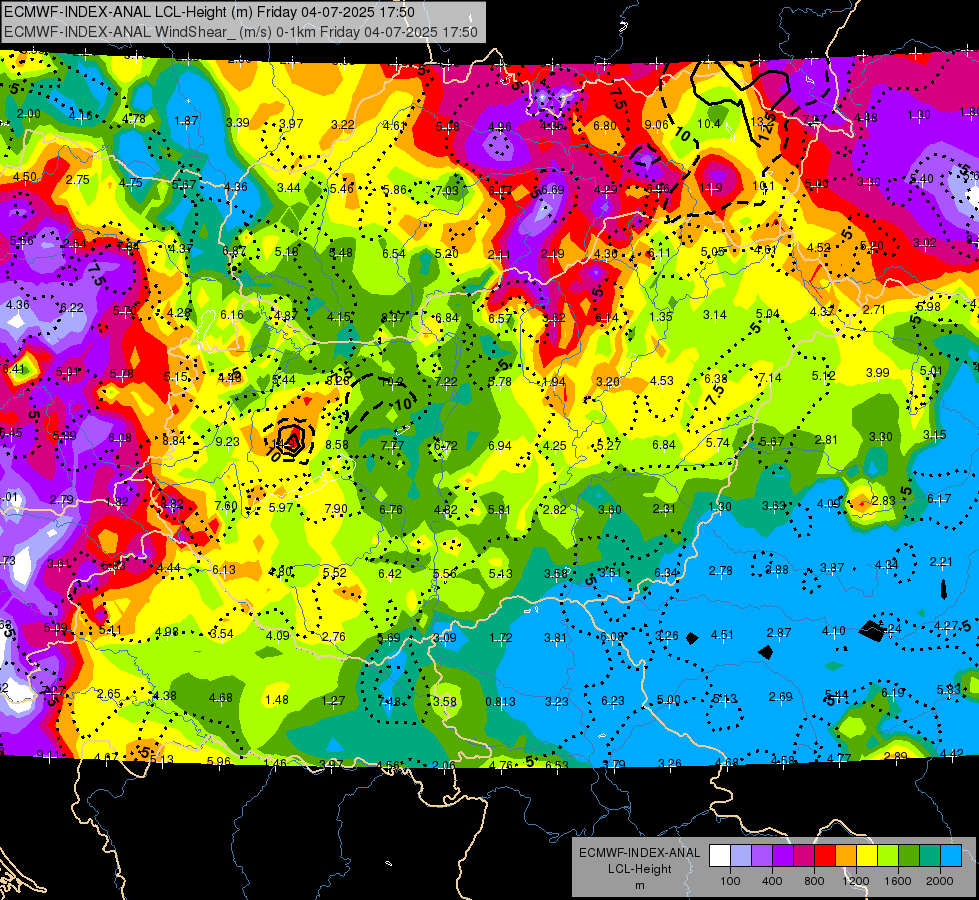
Task: Click the wind shear value 7.60
Action: coord(226,505)
